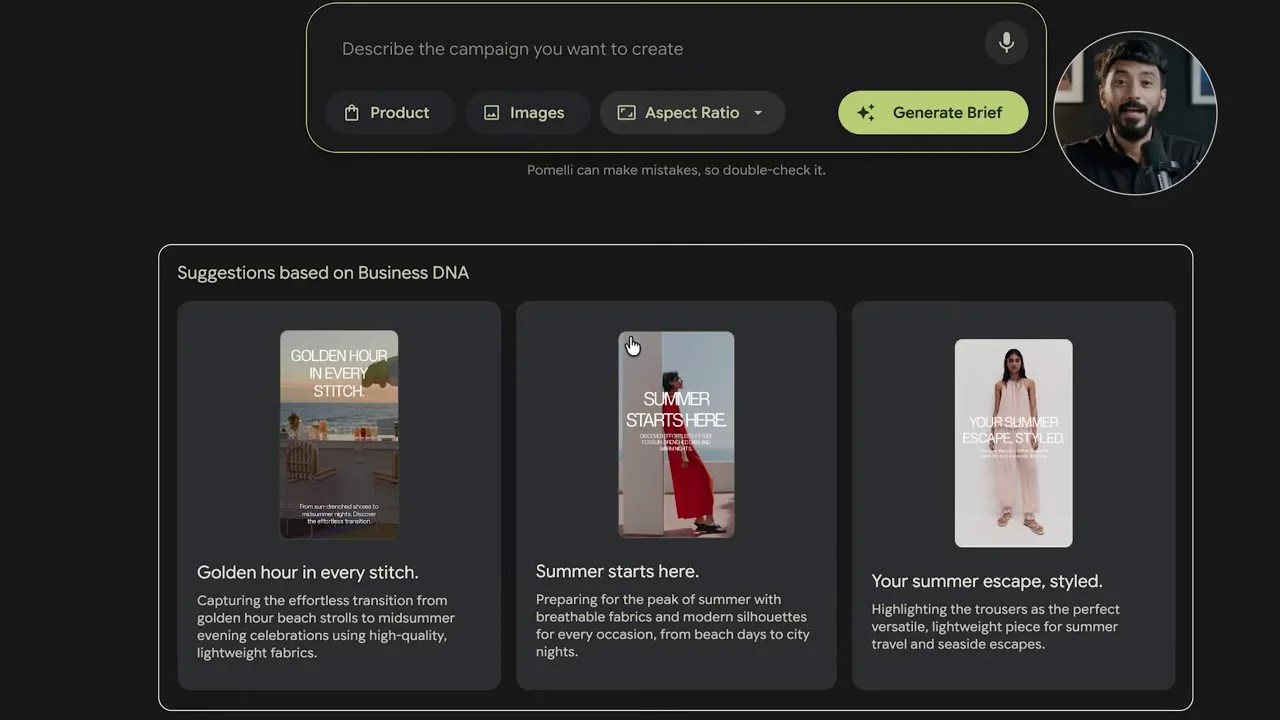Image resolution: width=1280 pixels, height=720 pixels.
Task: Open the Images picker button
Action: (527, 113)
